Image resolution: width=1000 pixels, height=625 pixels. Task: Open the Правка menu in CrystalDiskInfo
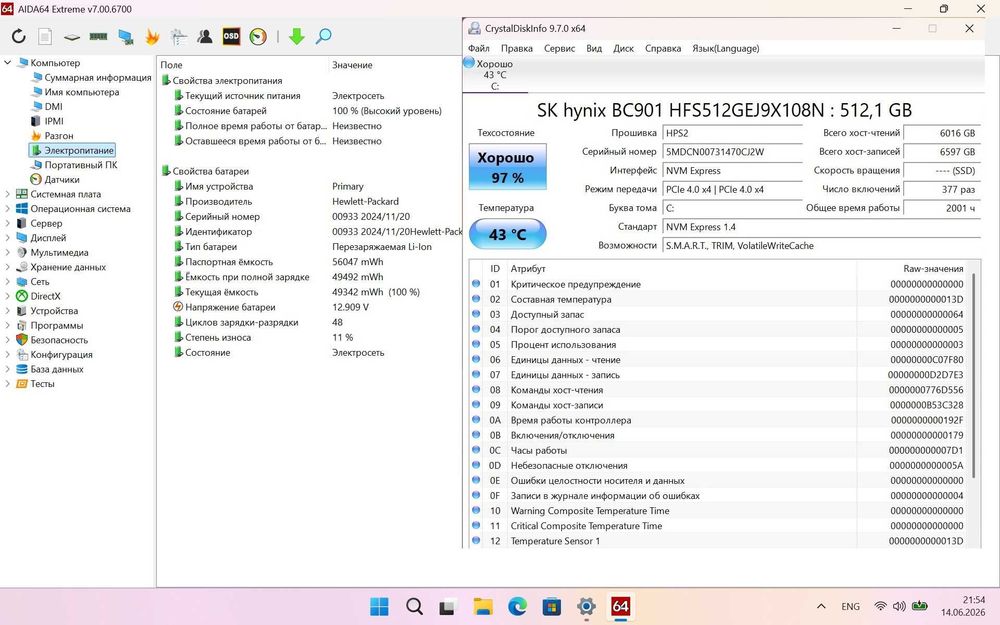517,48
